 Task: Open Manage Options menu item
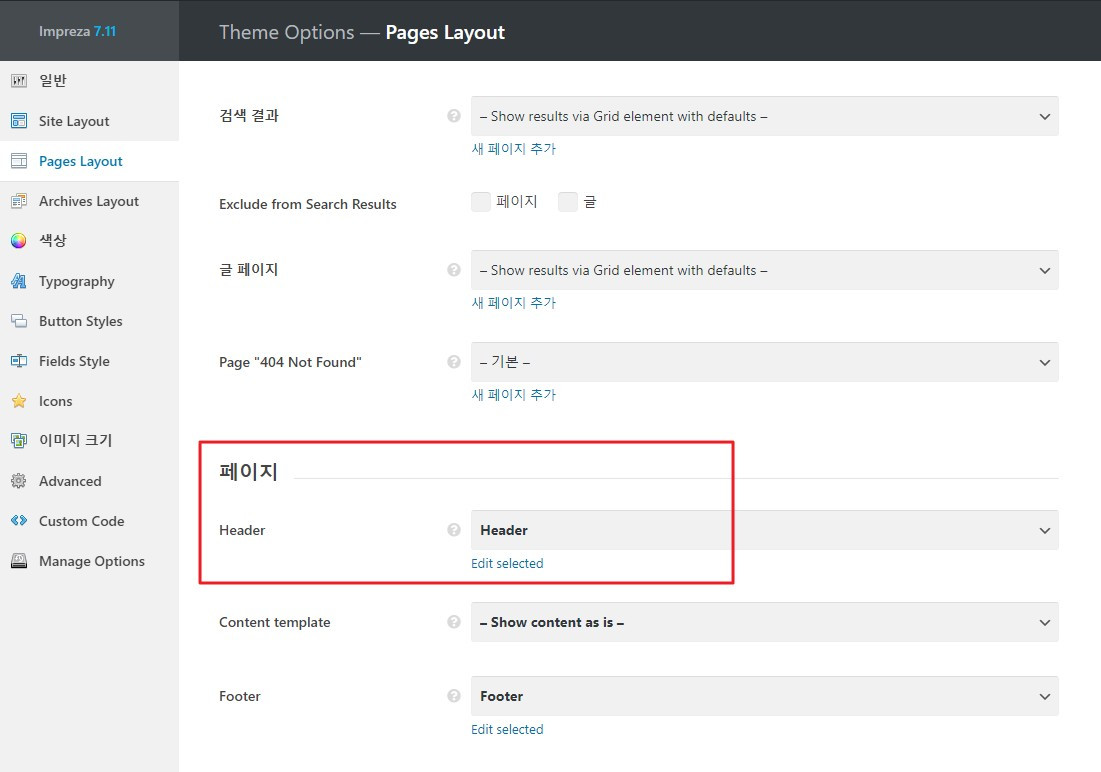coord(89,561)
